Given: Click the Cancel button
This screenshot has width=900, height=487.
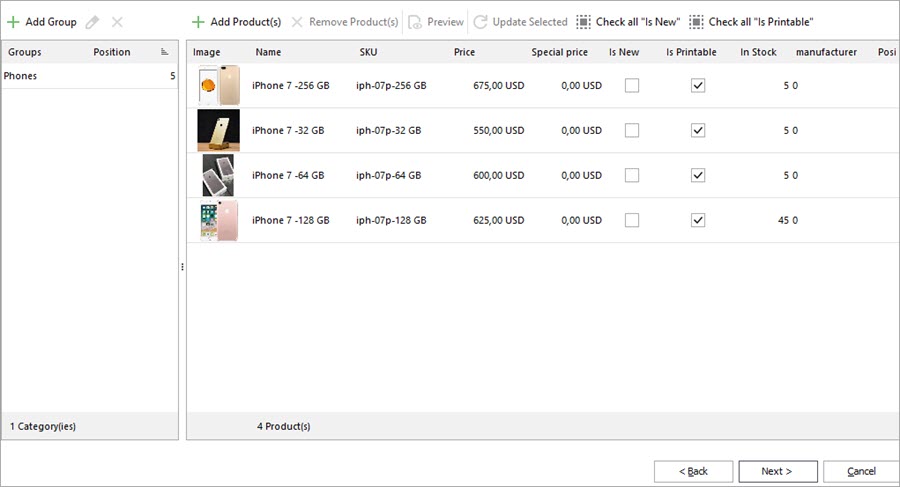Looking at the screenshot, I should tap(862, 471).
